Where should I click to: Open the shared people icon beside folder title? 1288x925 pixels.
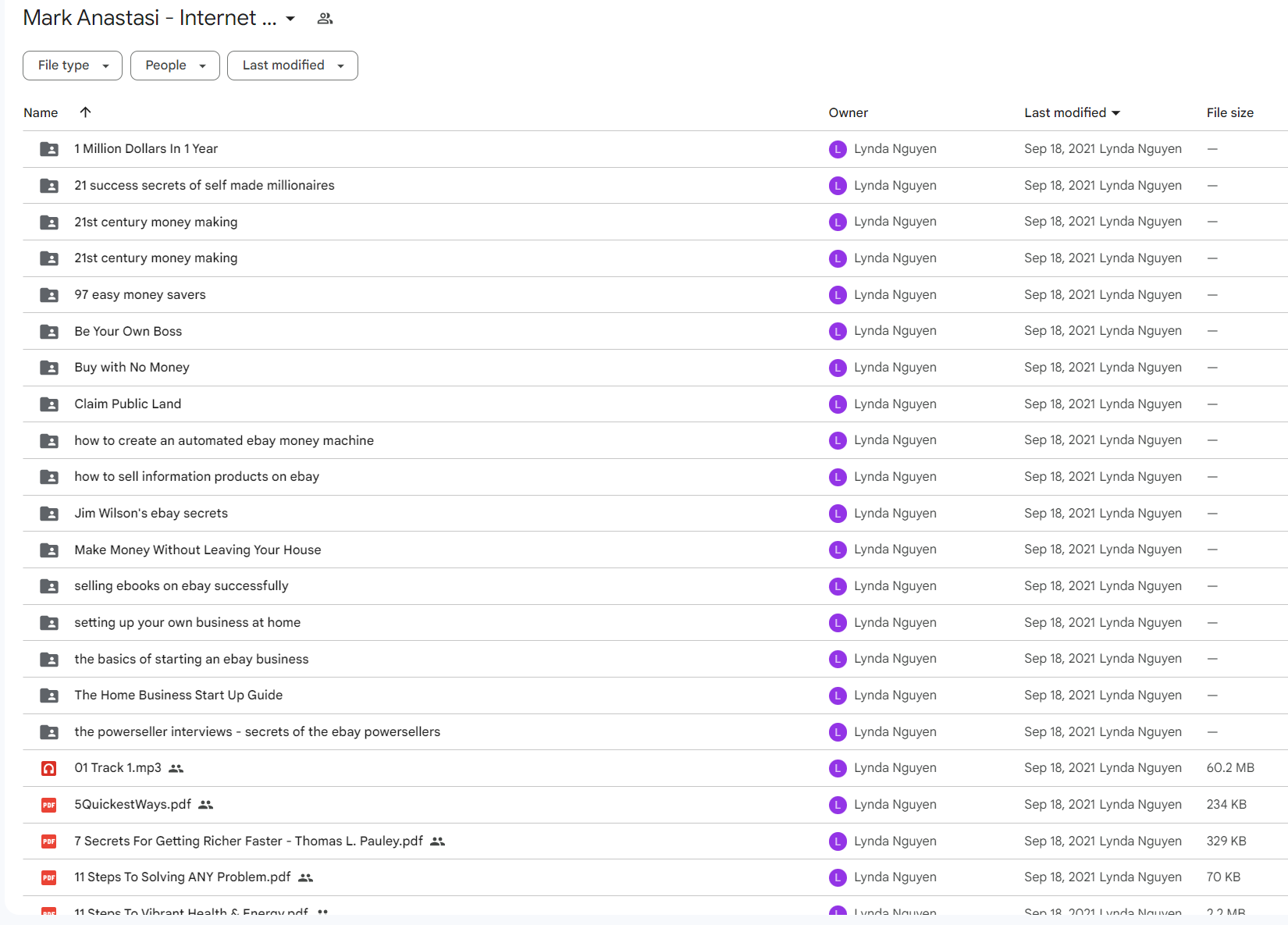coord(325,19)
